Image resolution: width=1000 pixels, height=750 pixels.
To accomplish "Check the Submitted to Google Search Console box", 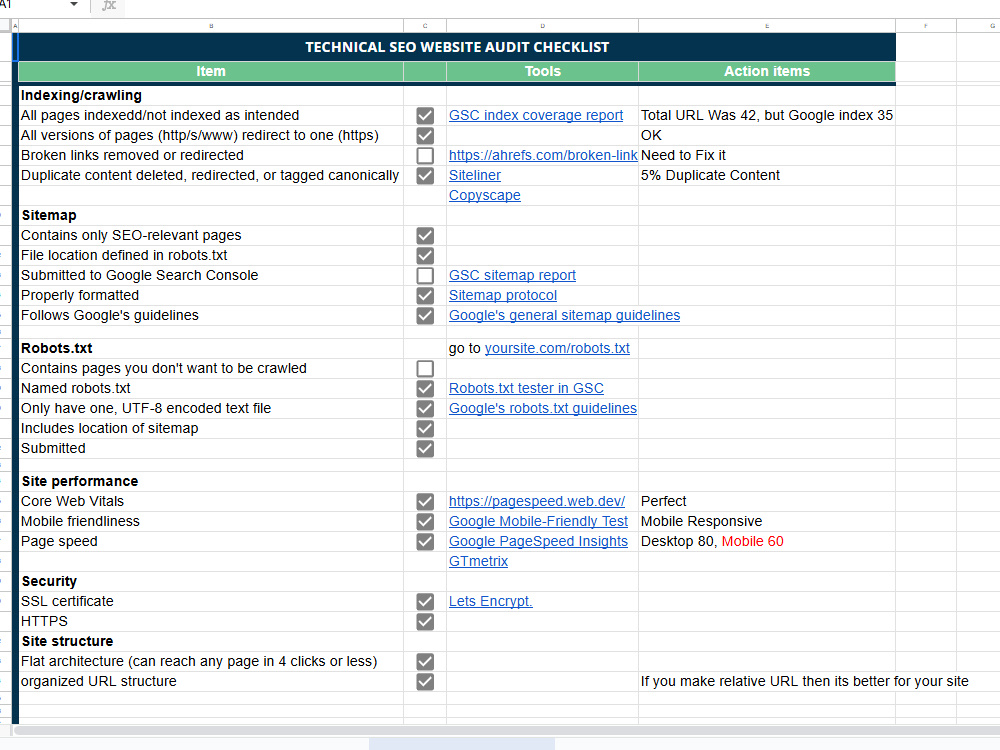I will 425,276.
